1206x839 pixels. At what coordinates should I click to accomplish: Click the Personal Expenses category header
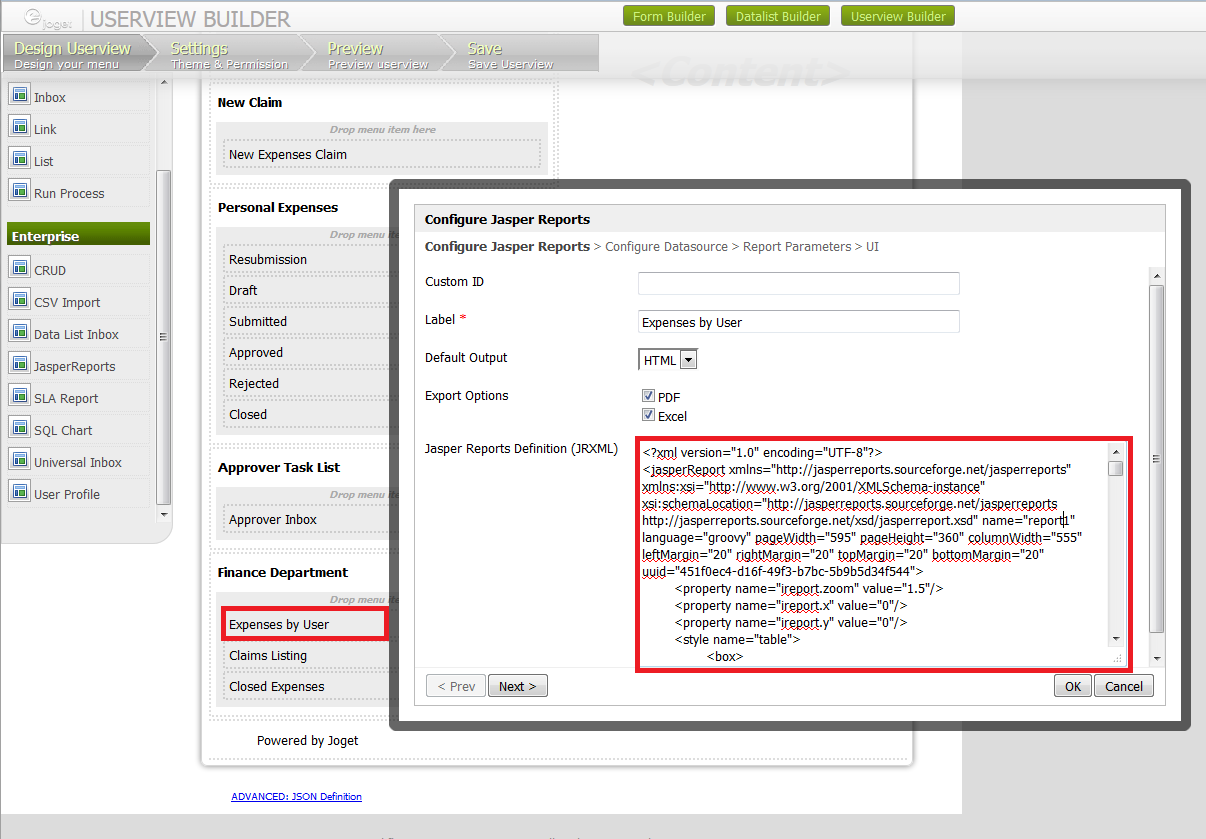tap(278, 207)
